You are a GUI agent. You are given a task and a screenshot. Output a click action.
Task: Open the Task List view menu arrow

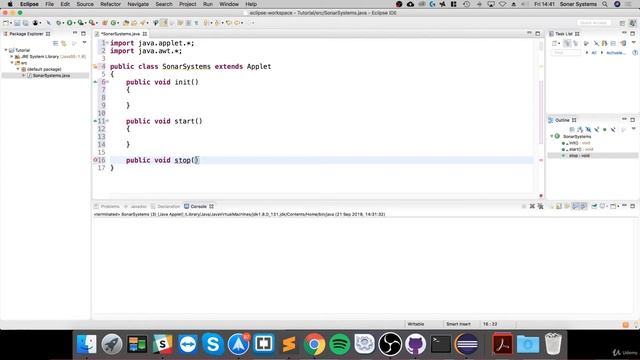(x=633, y=42)
